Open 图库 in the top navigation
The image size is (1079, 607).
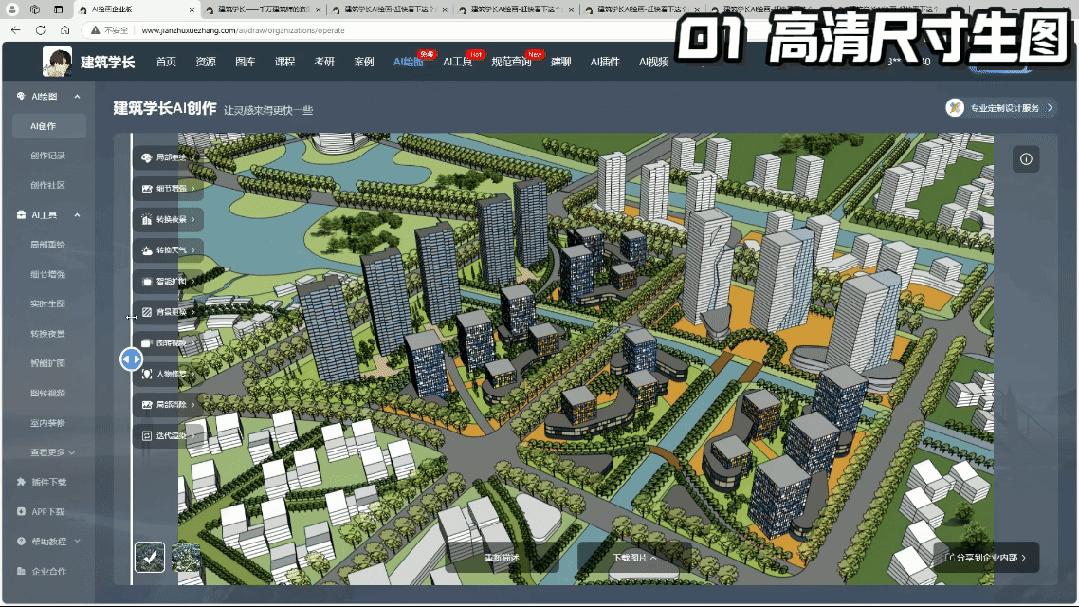pyautogui.click(x=245, y=62)
